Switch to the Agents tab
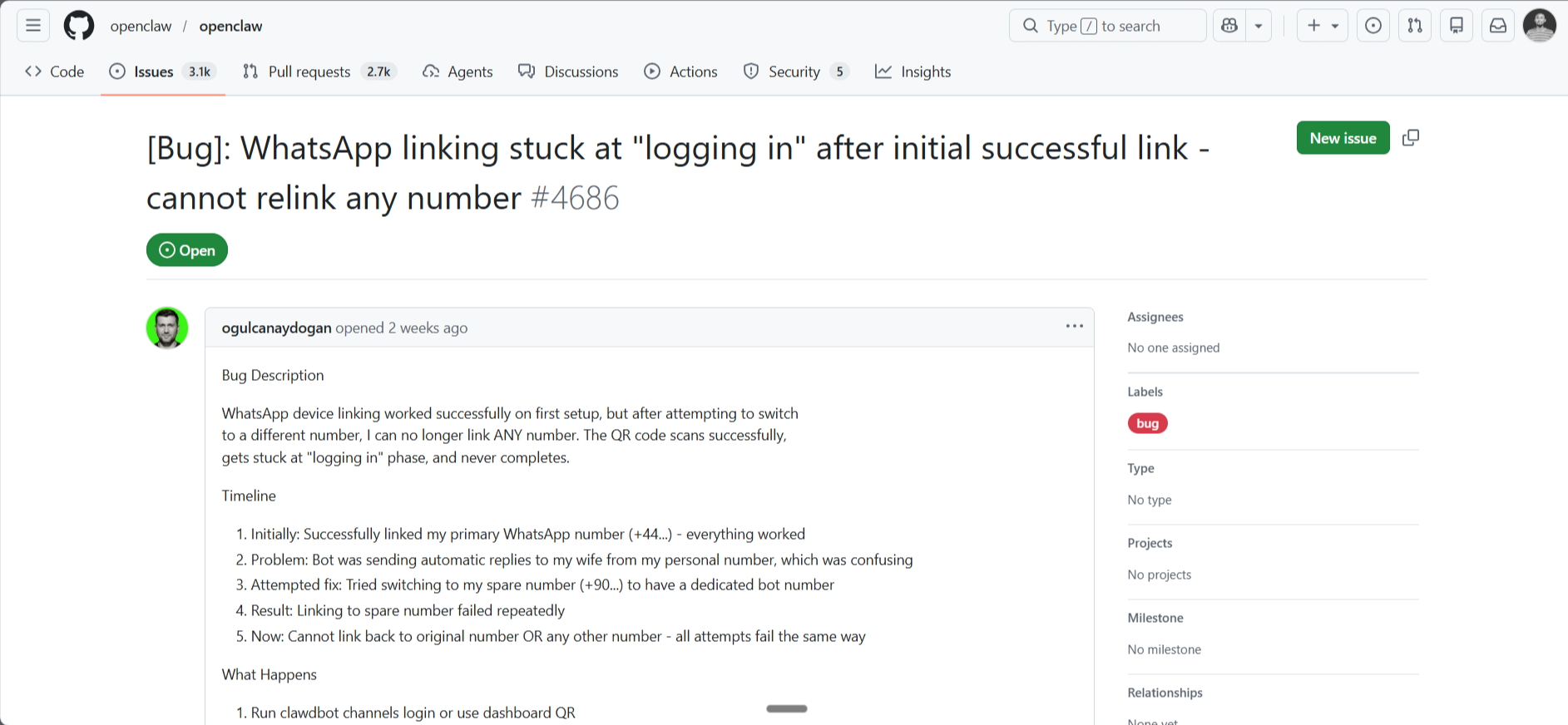Image resolution: width=1568 pixels, height=725 pixels. click(458, 72)
